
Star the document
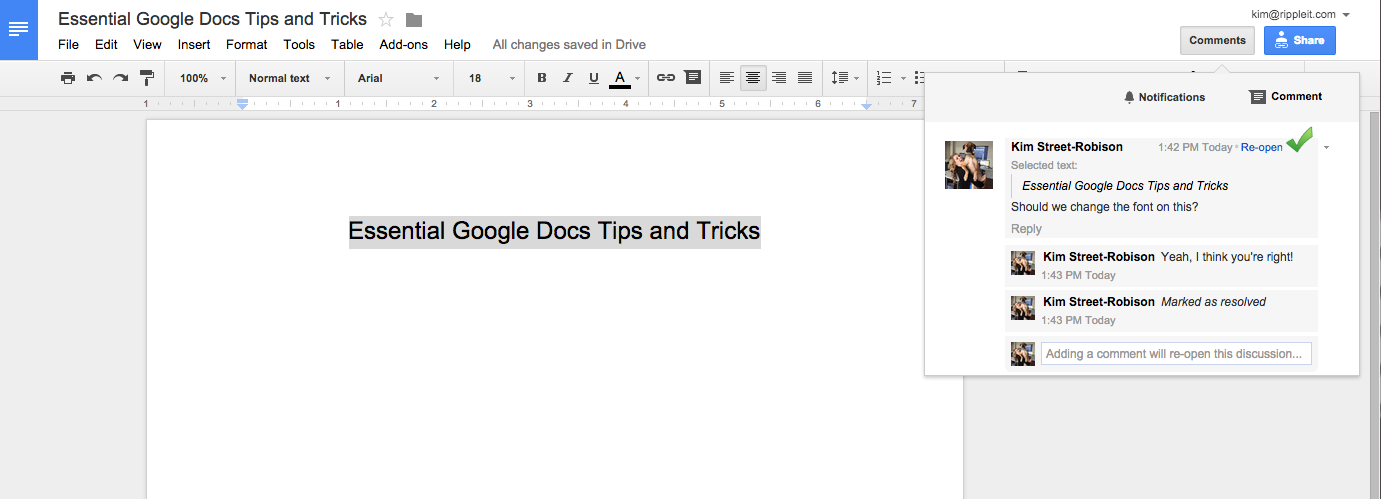pyautogui.click(x=387, y=20)
